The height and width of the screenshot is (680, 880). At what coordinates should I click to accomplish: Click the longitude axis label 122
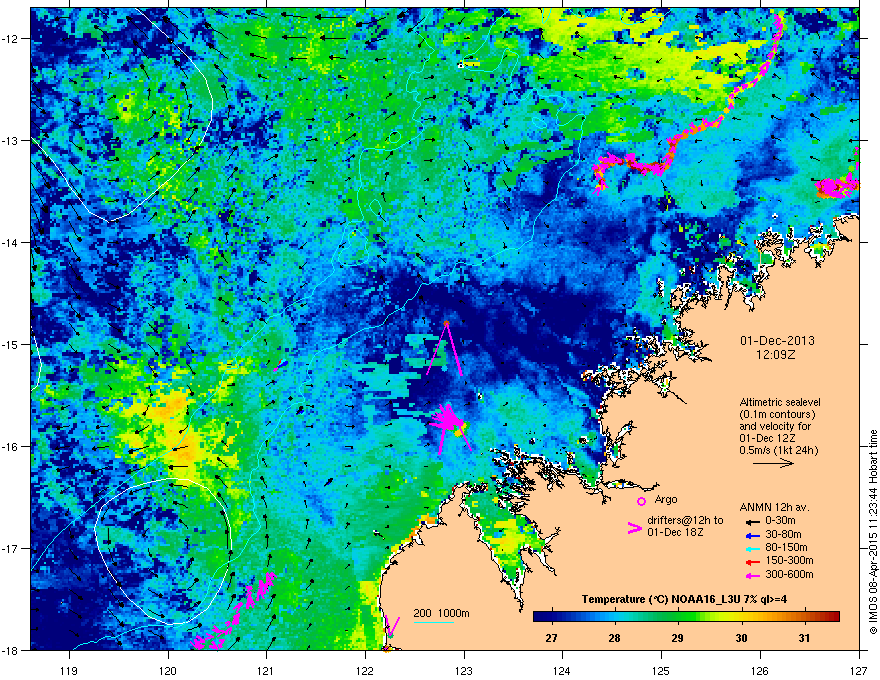[x=365, y=670]
